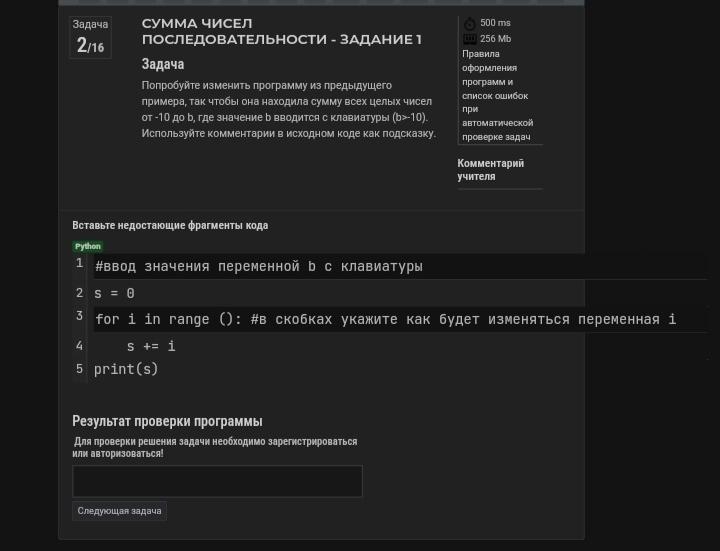This screenshot has width=720, height=551.
Task: Click the code line 's = 0'
Action: 114,293
